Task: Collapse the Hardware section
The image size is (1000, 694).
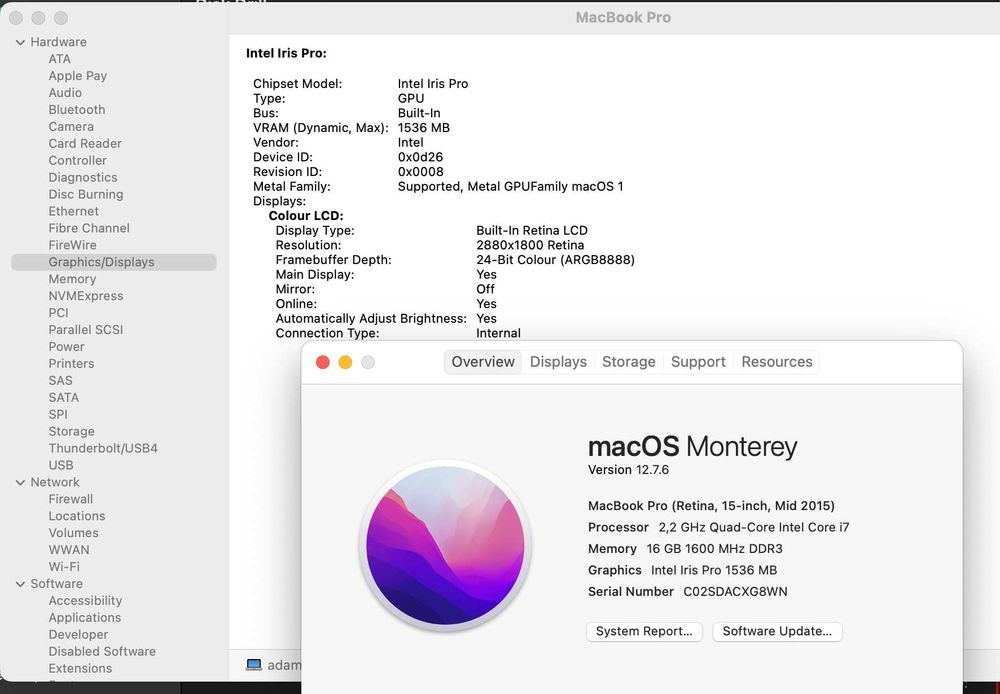Action: 20,42
